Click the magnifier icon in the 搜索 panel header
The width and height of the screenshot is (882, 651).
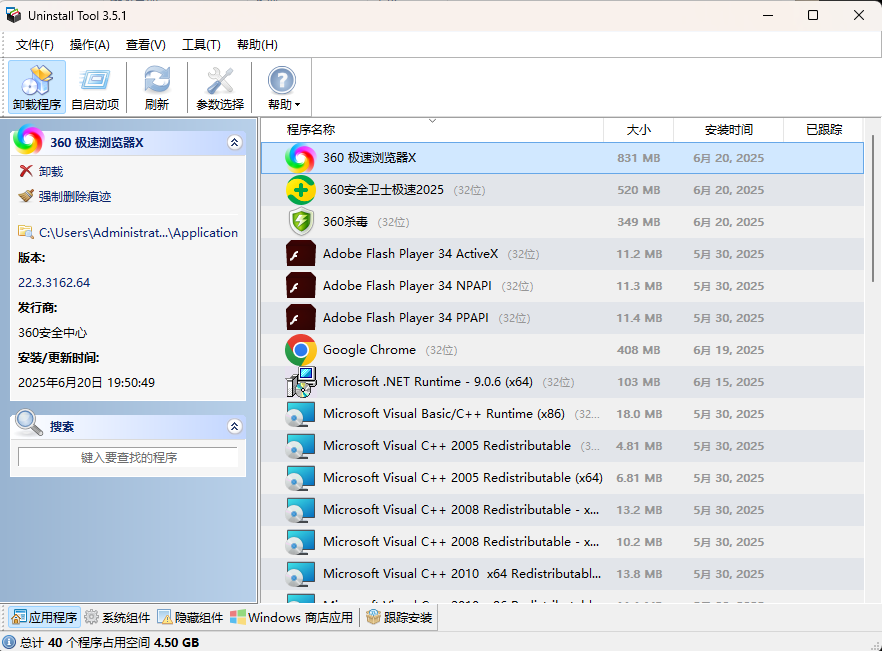(29, 423)
